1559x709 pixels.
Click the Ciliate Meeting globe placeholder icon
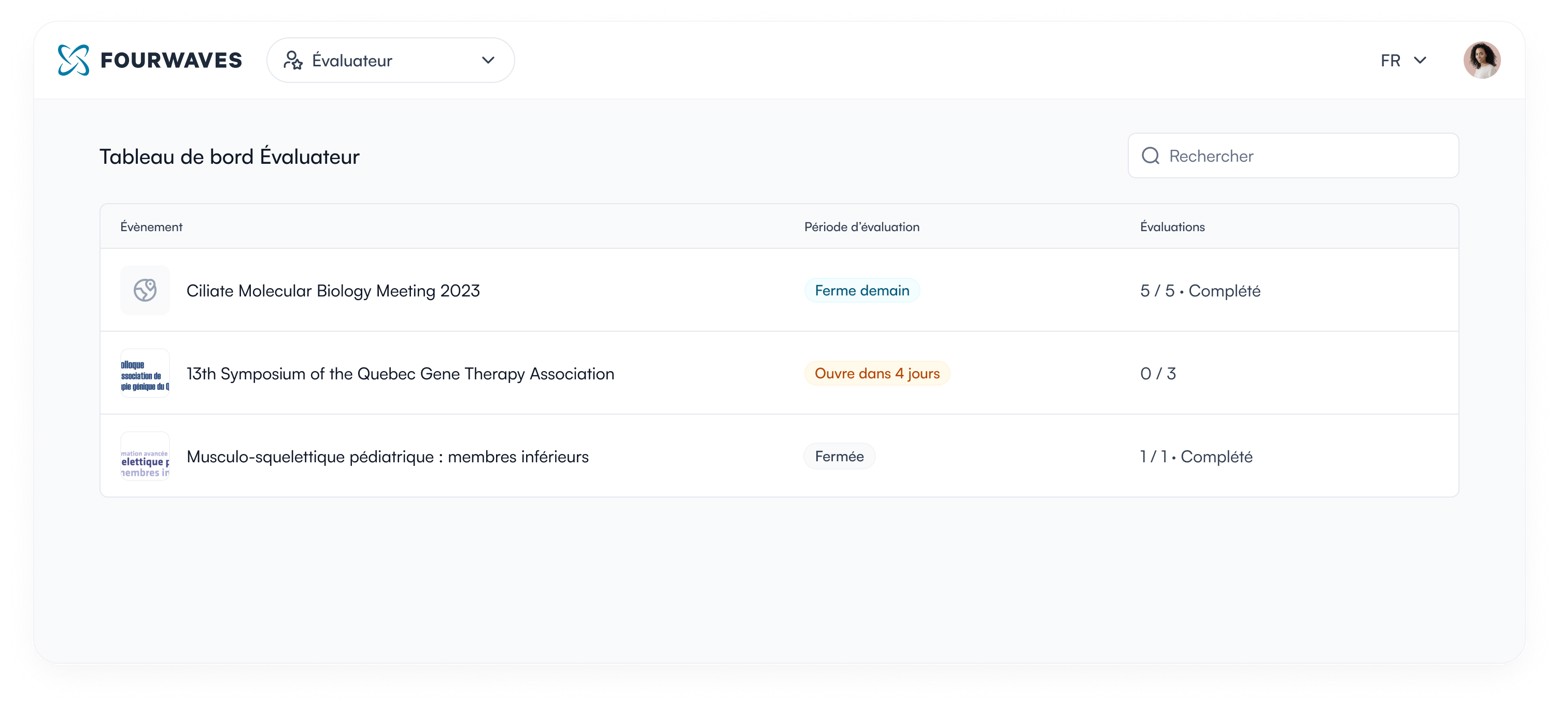pyautogui.click(x=145, y=291)
